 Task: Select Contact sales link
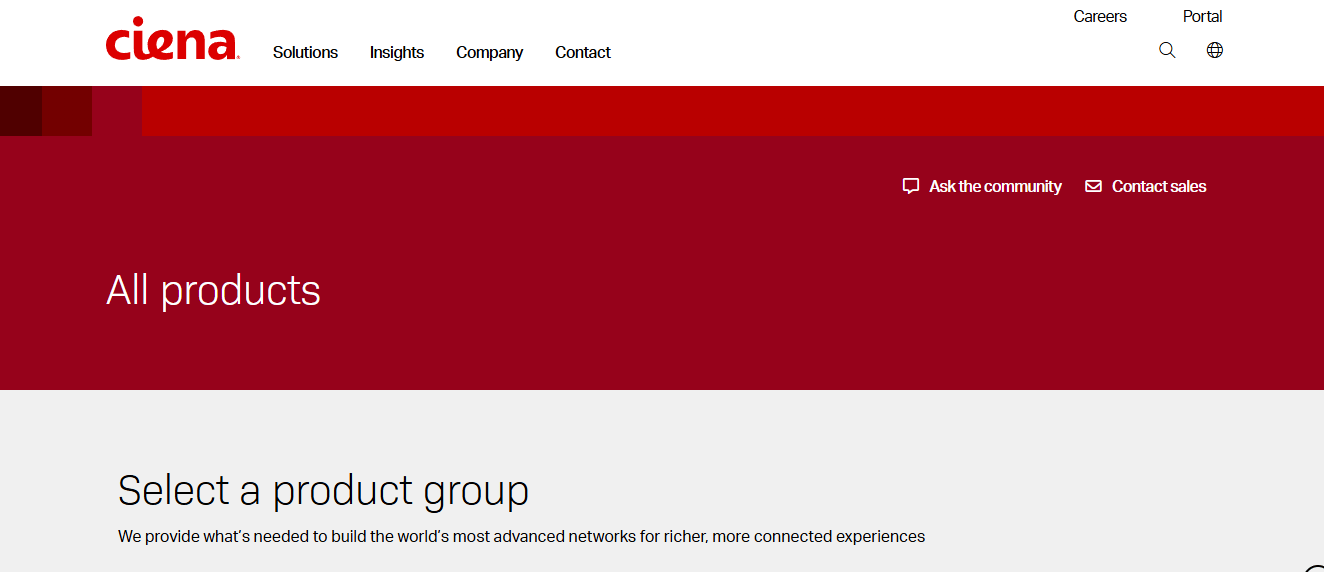coord(1159,186)
